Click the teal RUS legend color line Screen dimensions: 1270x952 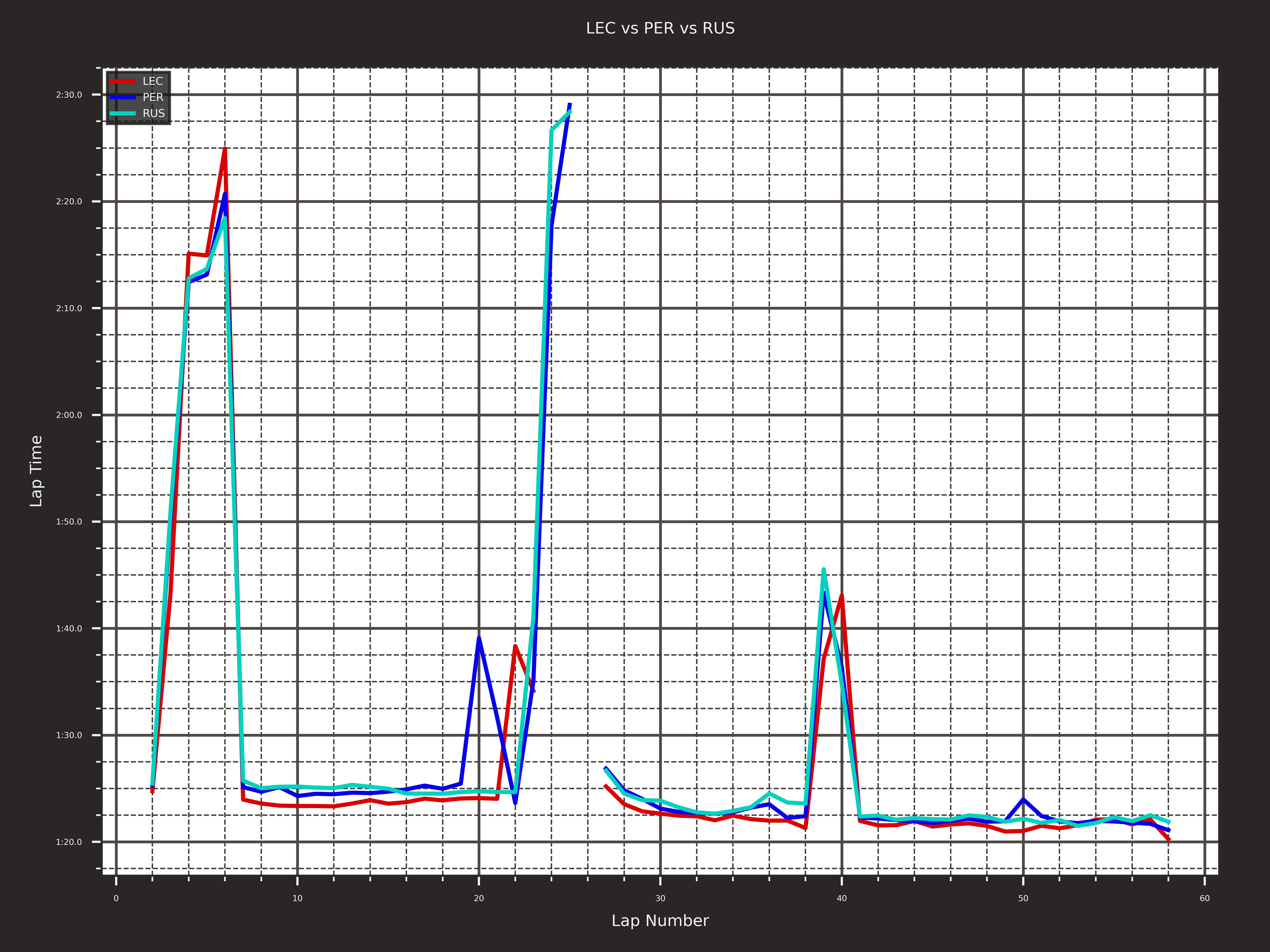tap(123, 114)
